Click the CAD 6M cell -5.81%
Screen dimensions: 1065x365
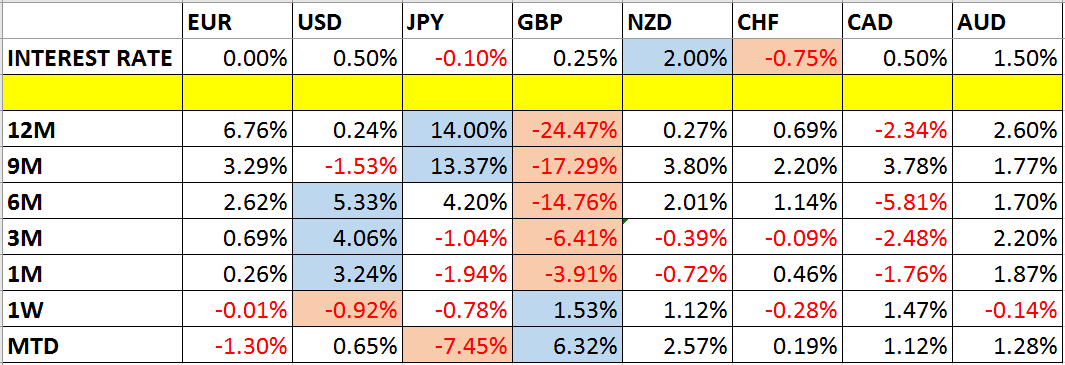(x=897, y=202)
